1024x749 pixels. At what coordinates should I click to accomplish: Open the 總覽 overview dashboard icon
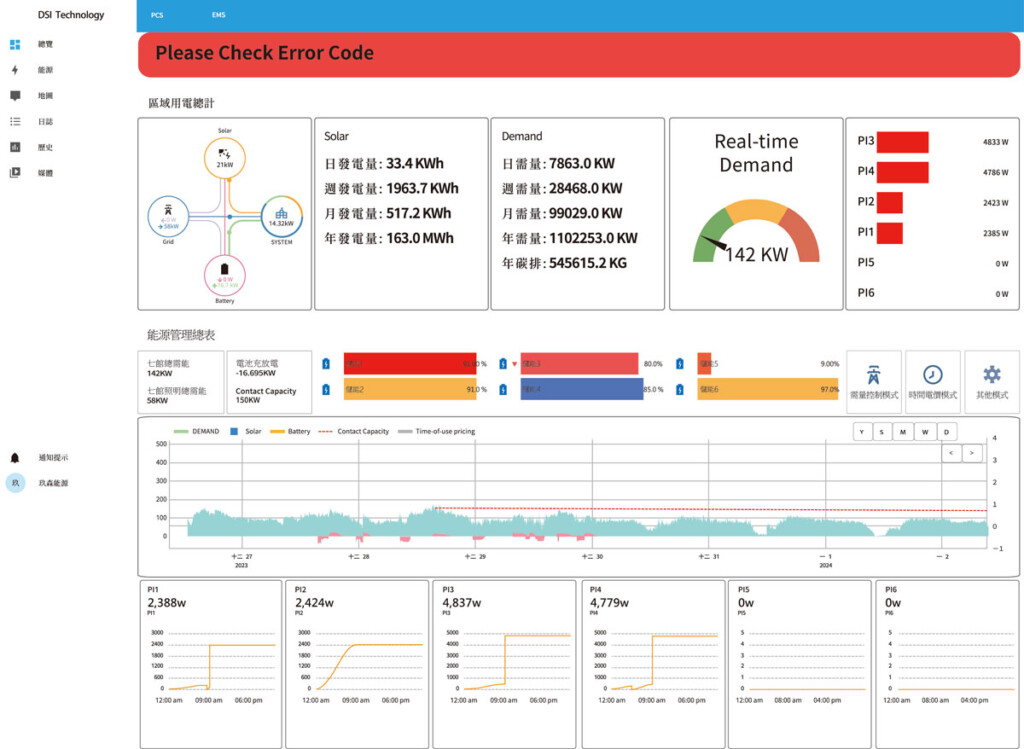click(15, 45)
